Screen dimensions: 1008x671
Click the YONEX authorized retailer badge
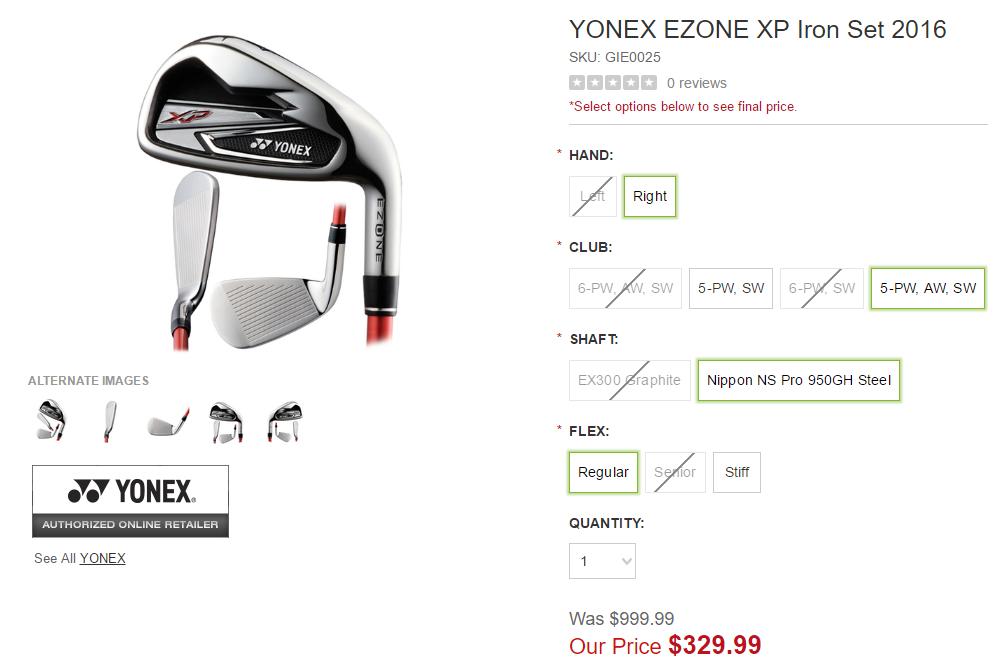[130, 501]
